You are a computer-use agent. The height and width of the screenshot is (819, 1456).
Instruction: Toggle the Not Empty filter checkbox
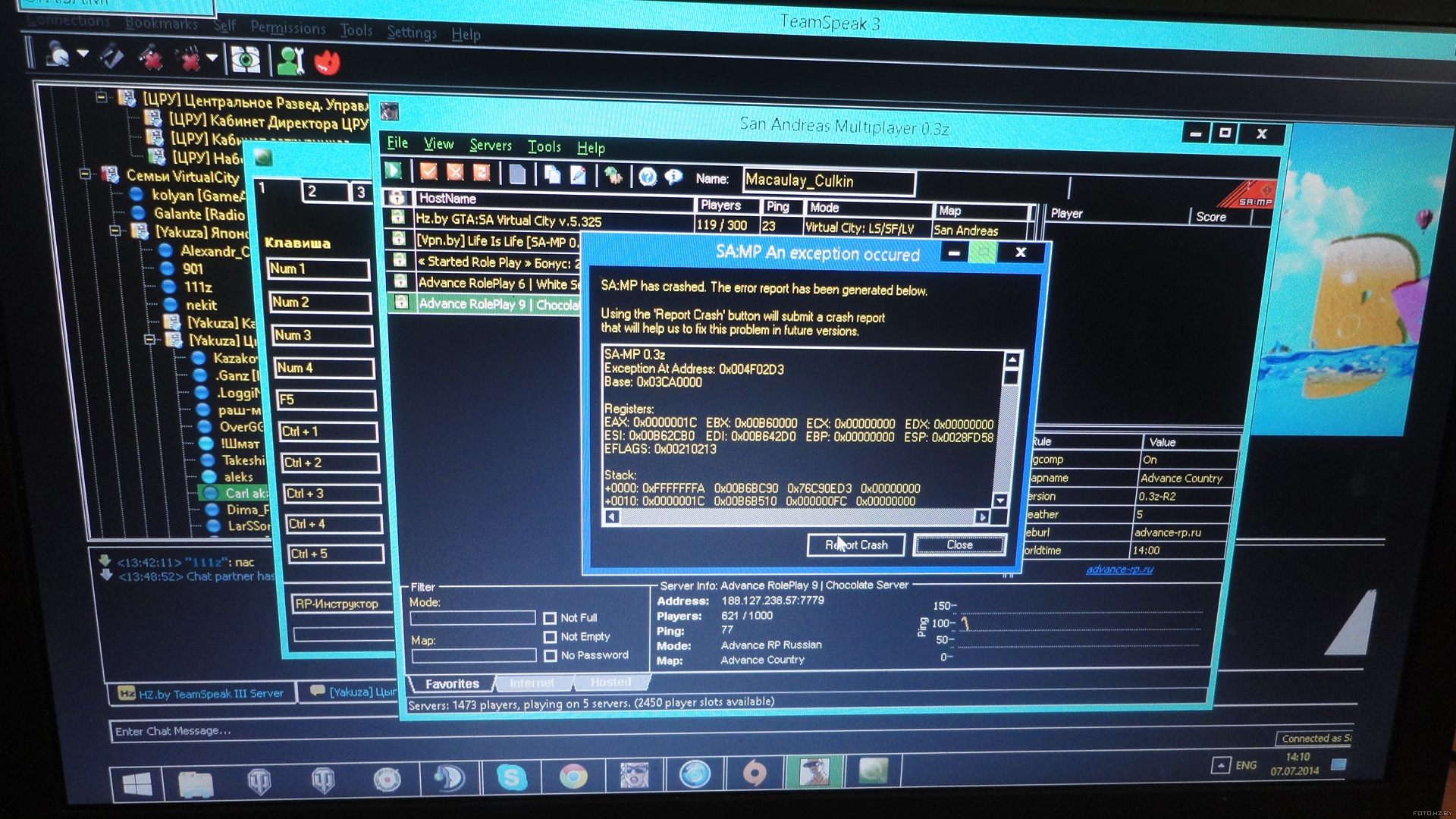click(x=550, y=637)
